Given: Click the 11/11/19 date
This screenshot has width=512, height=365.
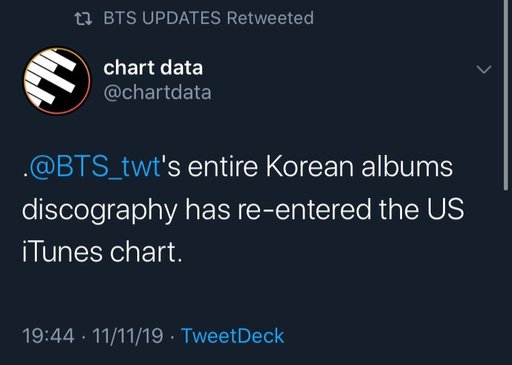Looking at the screenshot, I should pyautogui.click(x=128, y=335).
